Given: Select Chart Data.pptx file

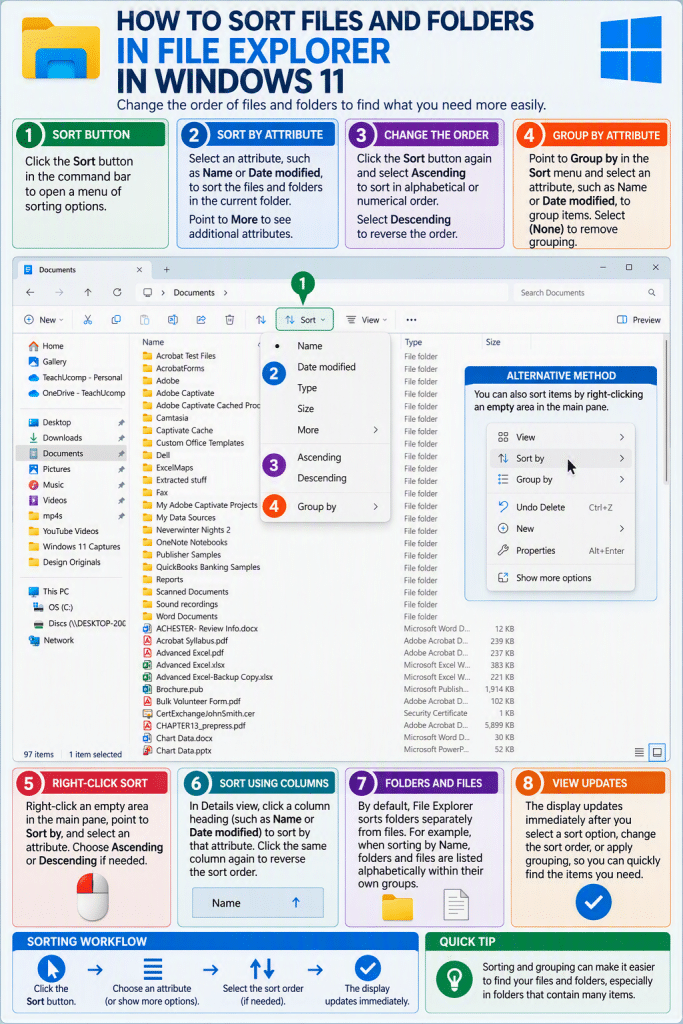Looking at the screenshot, I should (x=177, y=751).
